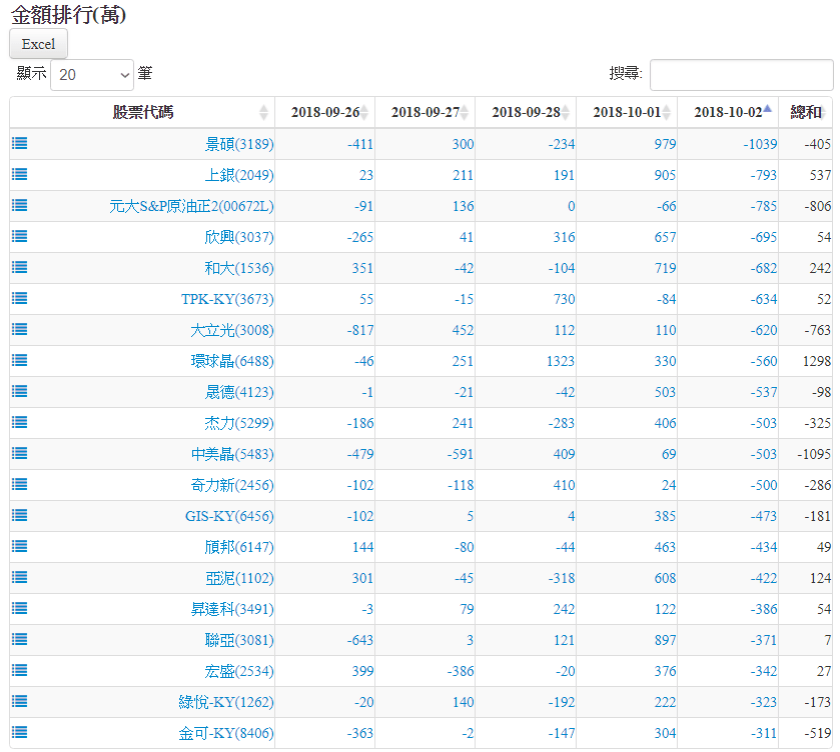840x752 pixels.
Task: Click the Excel export button
Action: 38,44
